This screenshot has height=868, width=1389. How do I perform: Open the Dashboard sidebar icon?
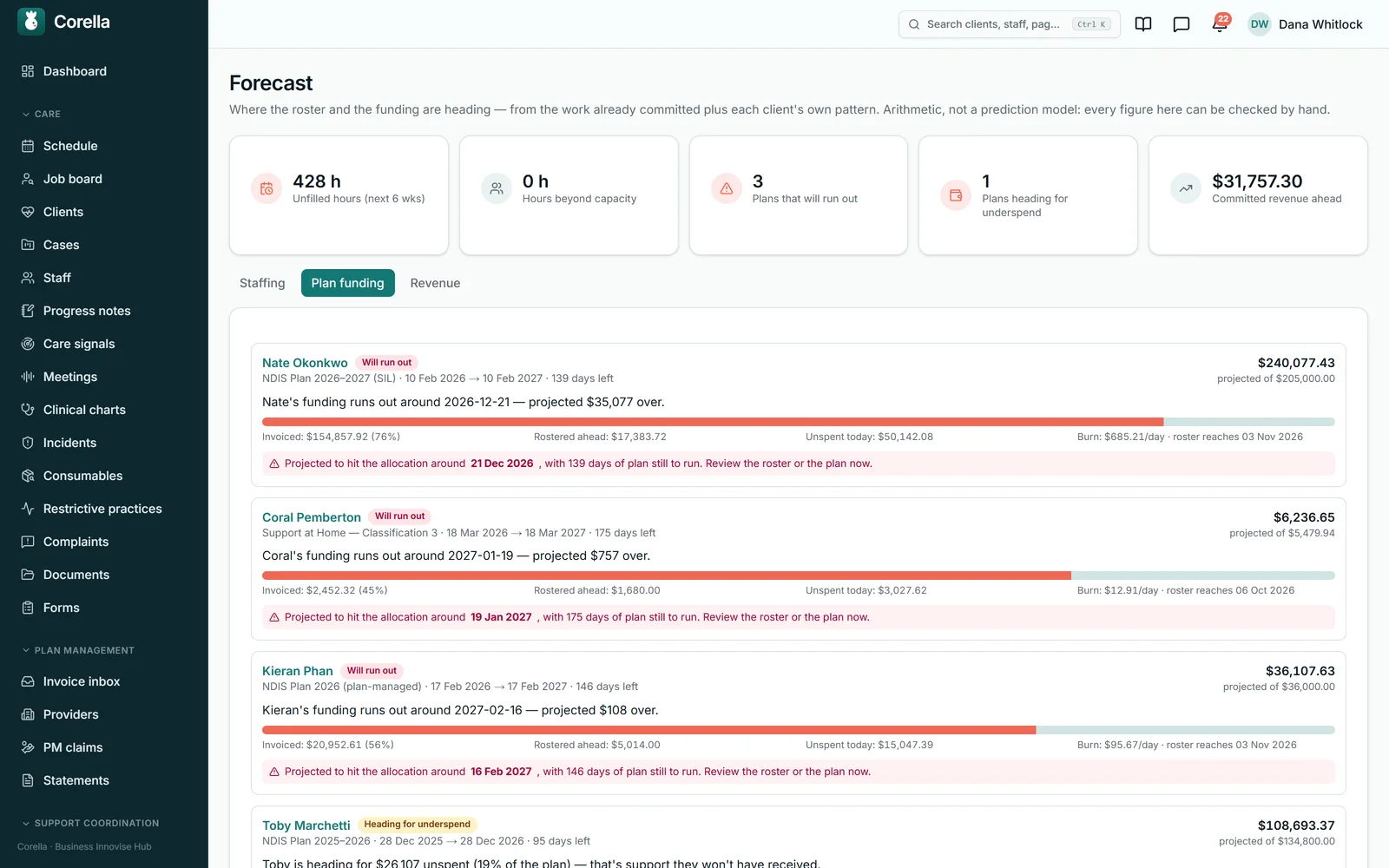coord(28,71)
